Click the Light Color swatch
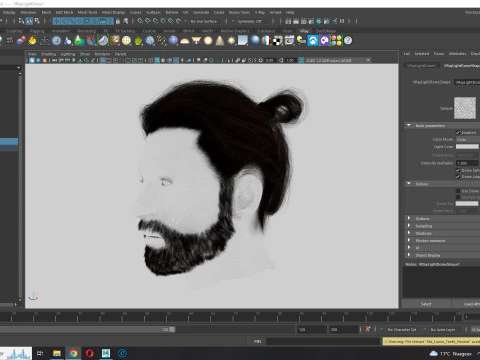The image size is (480, 360). pos(467,147)
